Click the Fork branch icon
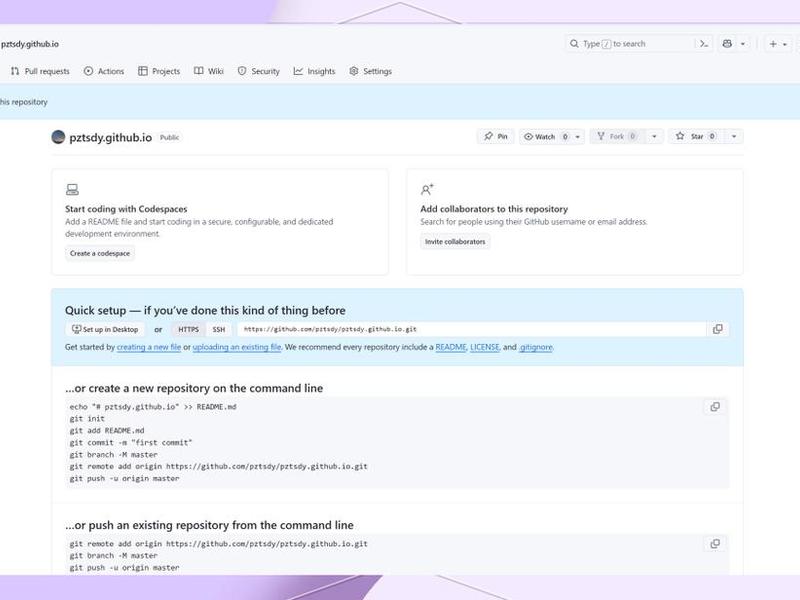The width and height of the screenshot is (800, 600). pos(601,136)
